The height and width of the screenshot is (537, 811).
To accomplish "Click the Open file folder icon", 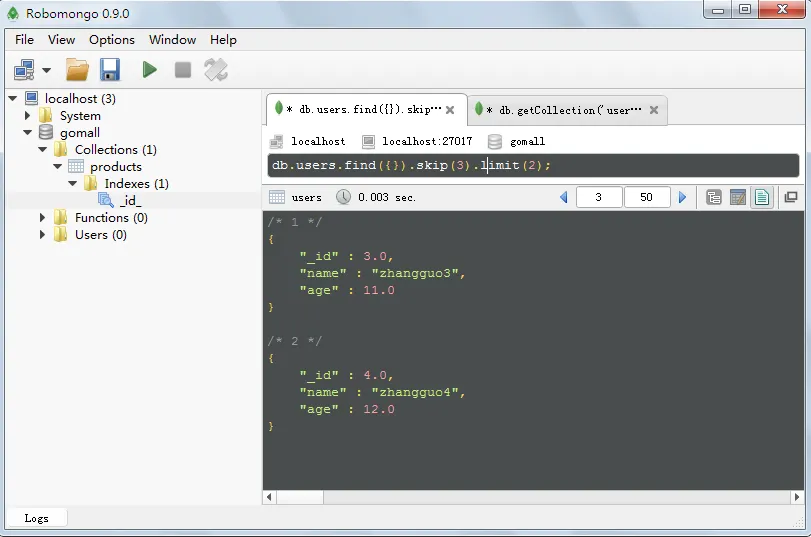I will click(x=77, y=70).
